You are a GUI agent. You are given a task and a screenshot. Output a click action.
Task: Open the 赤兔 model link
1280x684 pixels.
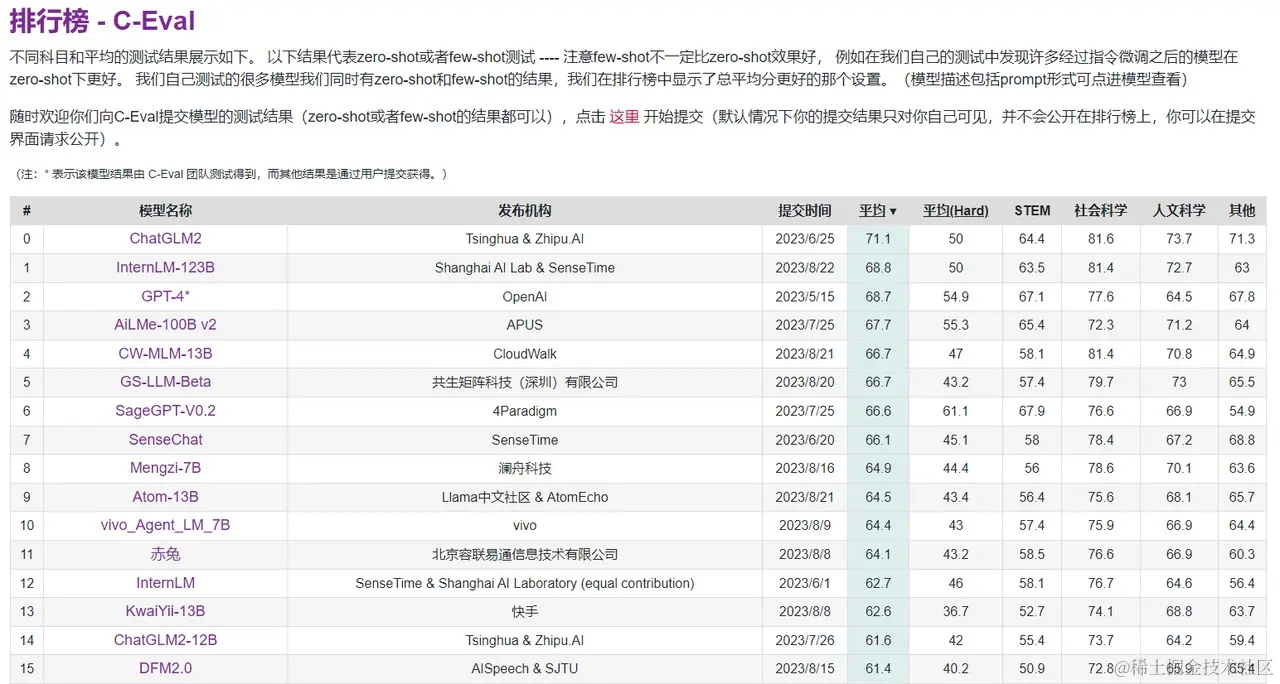(165, 554)
